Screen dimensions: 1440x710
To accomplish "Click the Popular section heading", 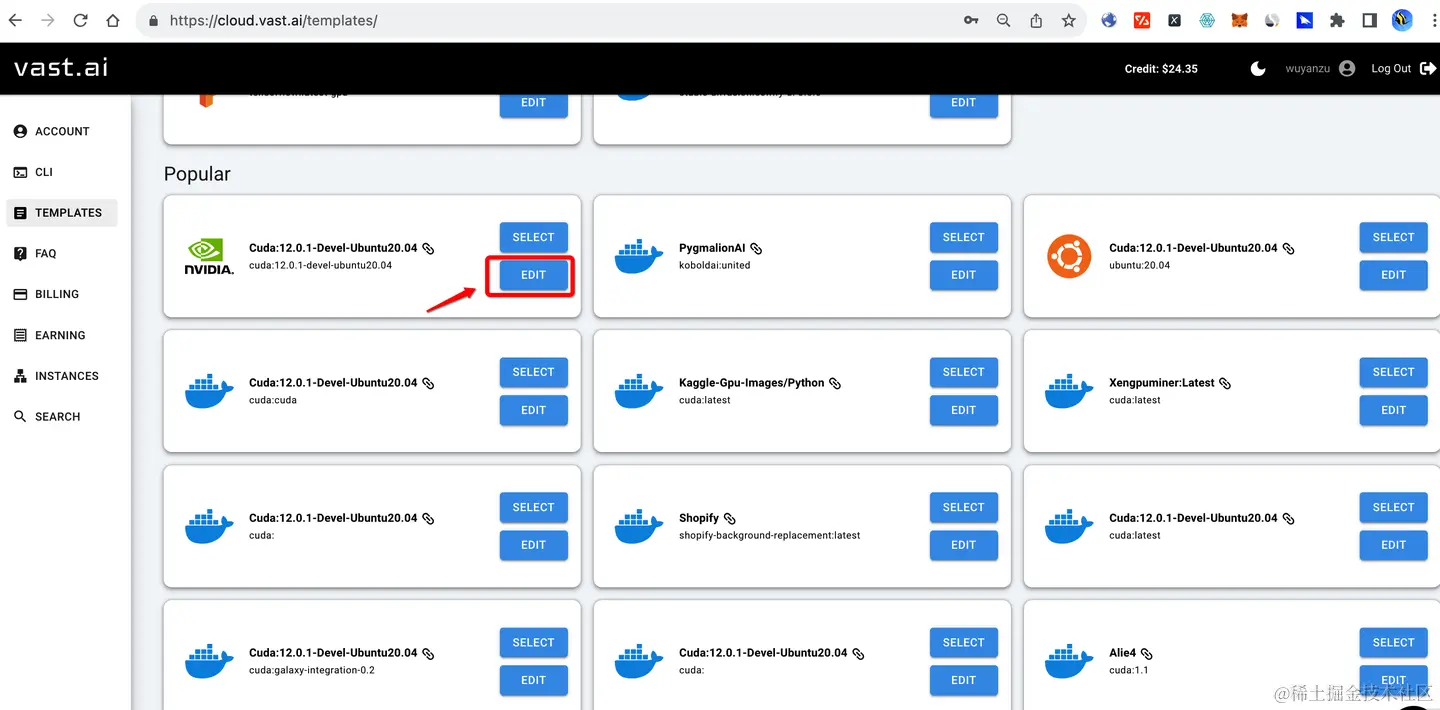I will (x=197, y=174).
